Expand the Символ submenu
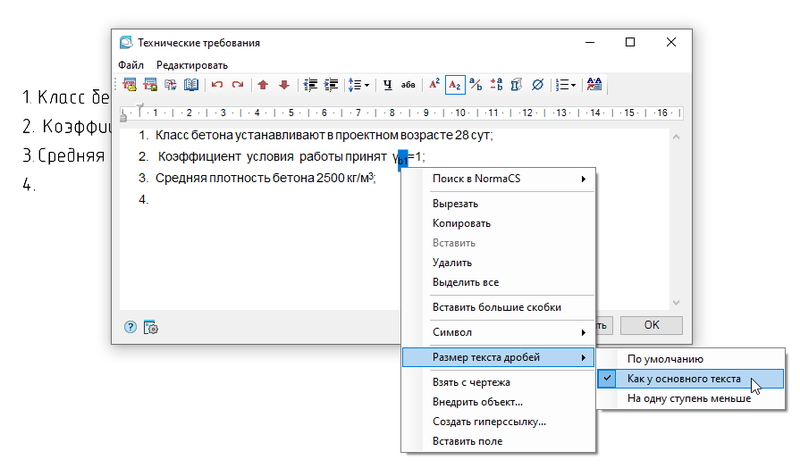Viewport: 800px width, 468px height. pyautogui.click(x=498, y=332)
